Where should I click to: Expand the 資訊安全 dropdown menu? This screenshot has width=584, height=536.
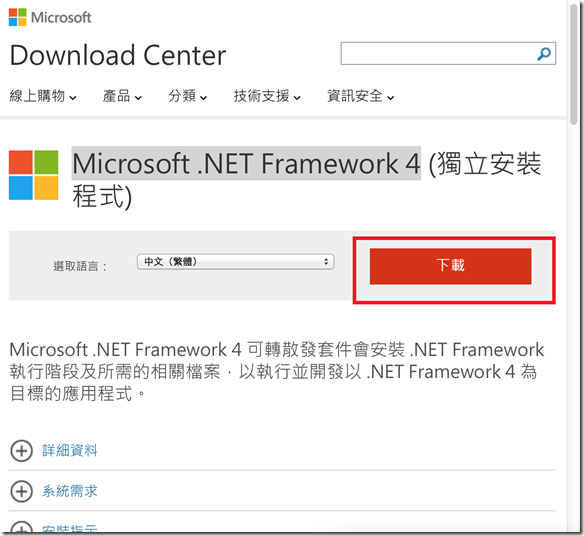(361, 96)
